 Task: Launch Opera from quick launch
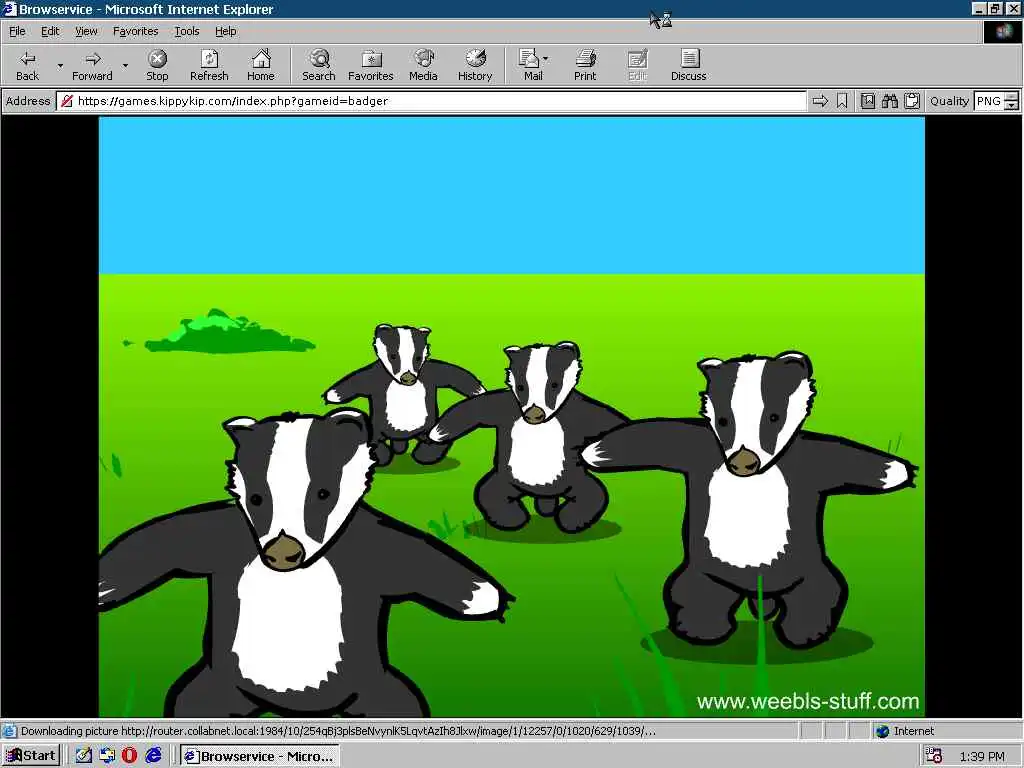[x=130, y=756]
